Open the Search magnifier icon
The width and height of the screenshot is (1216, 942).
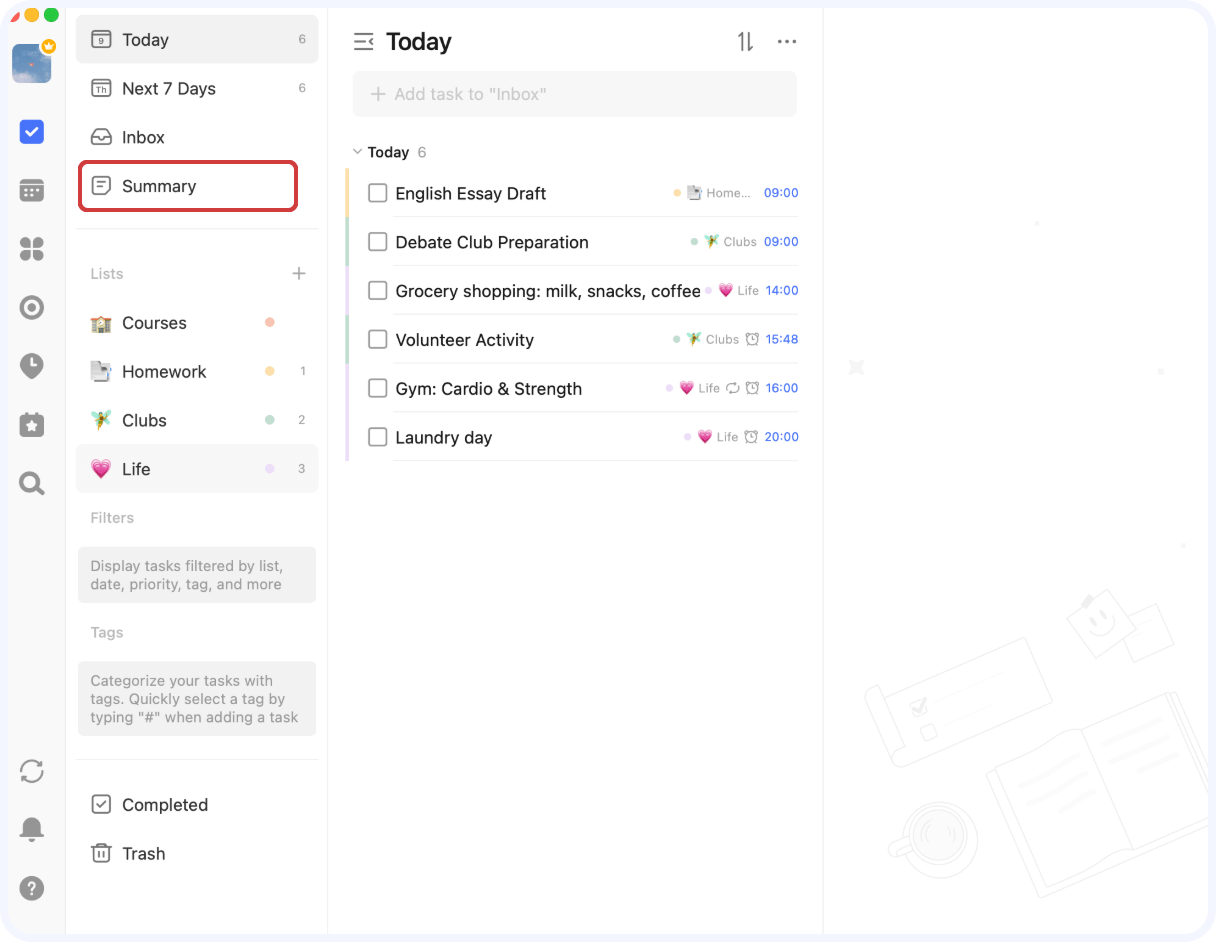coord(32,484)
